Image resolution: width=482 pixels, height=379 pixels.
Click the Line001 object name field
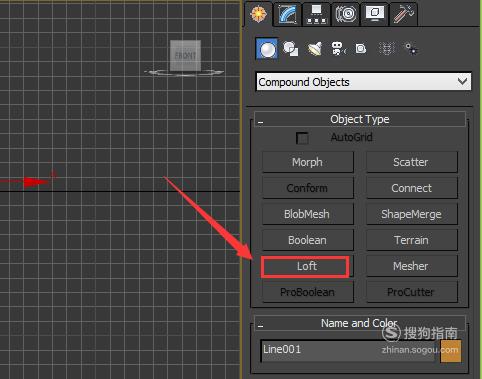click(348, 350)
